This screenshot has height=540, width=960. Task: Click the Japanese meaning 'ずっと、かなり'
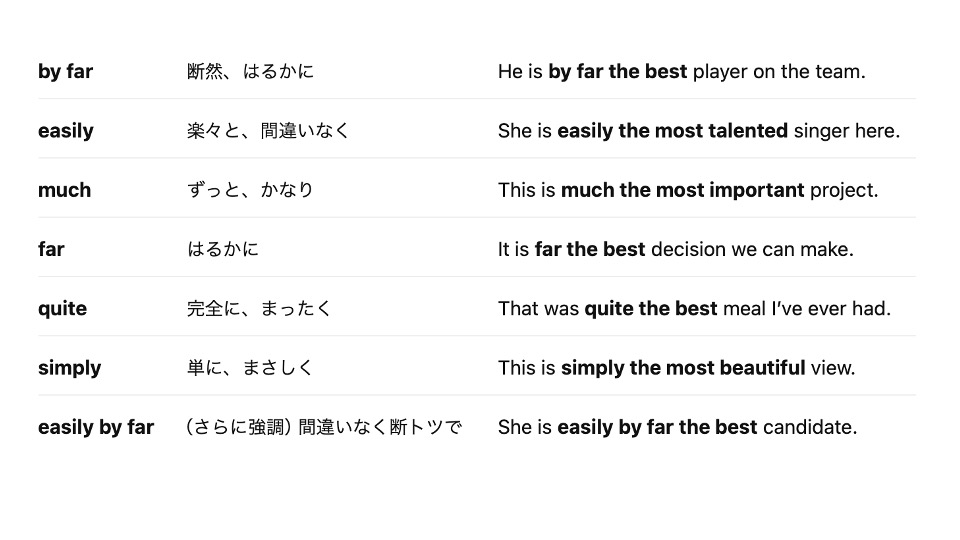250,190
